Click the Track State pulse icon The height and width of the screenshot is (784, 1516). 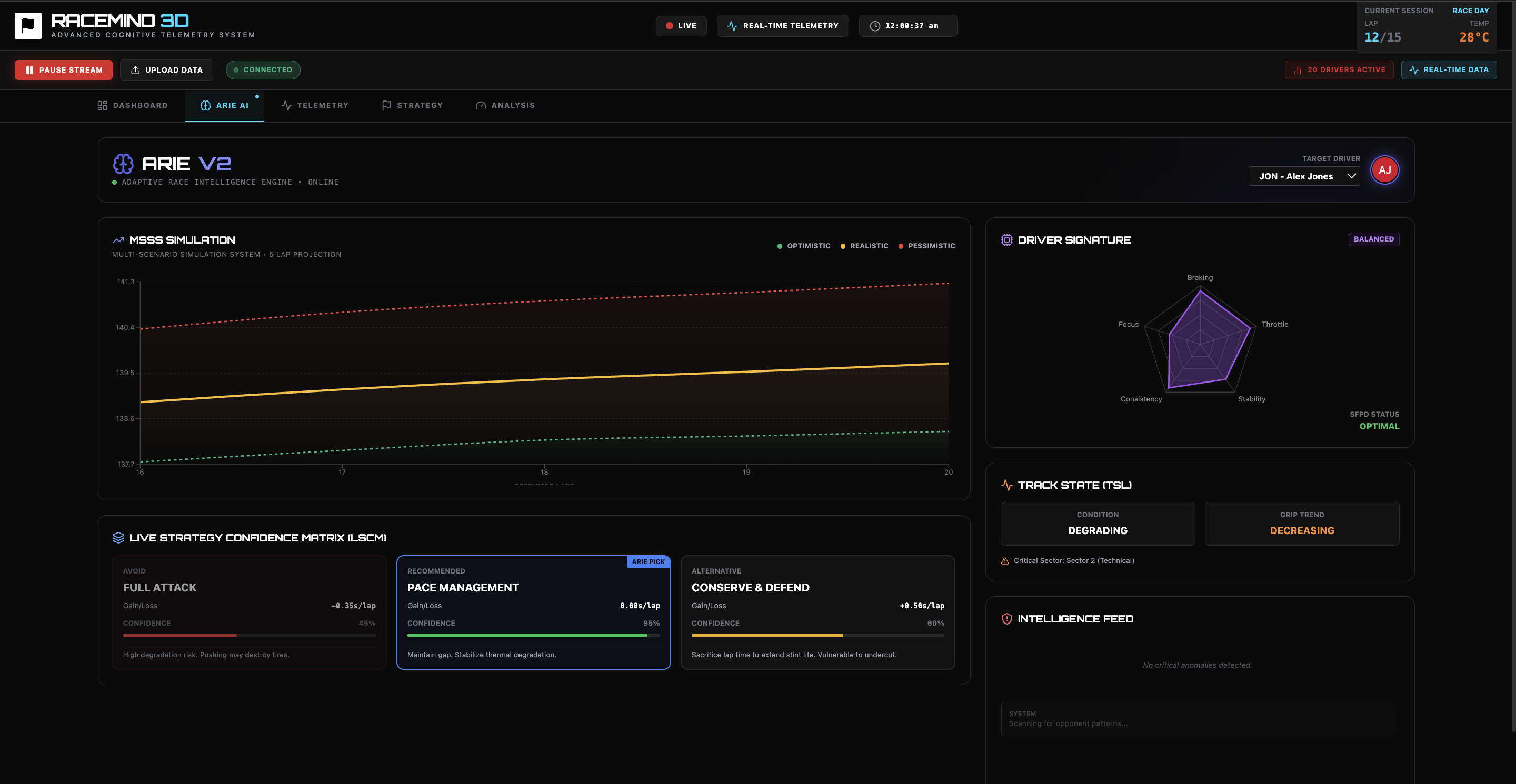click(x=1006, y=485)
